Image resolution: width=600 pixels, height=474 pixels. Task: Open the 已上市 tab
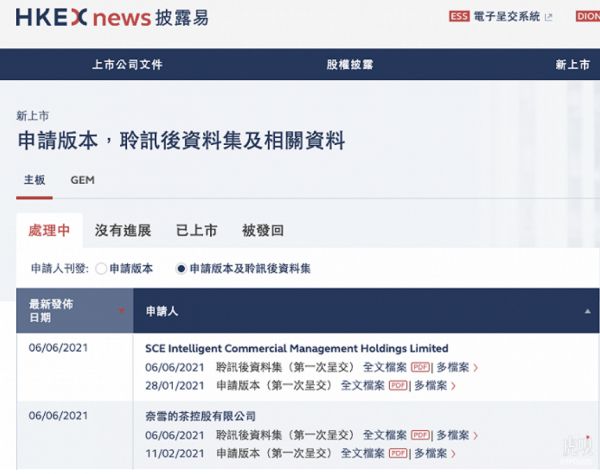click(x=196, y=231)
